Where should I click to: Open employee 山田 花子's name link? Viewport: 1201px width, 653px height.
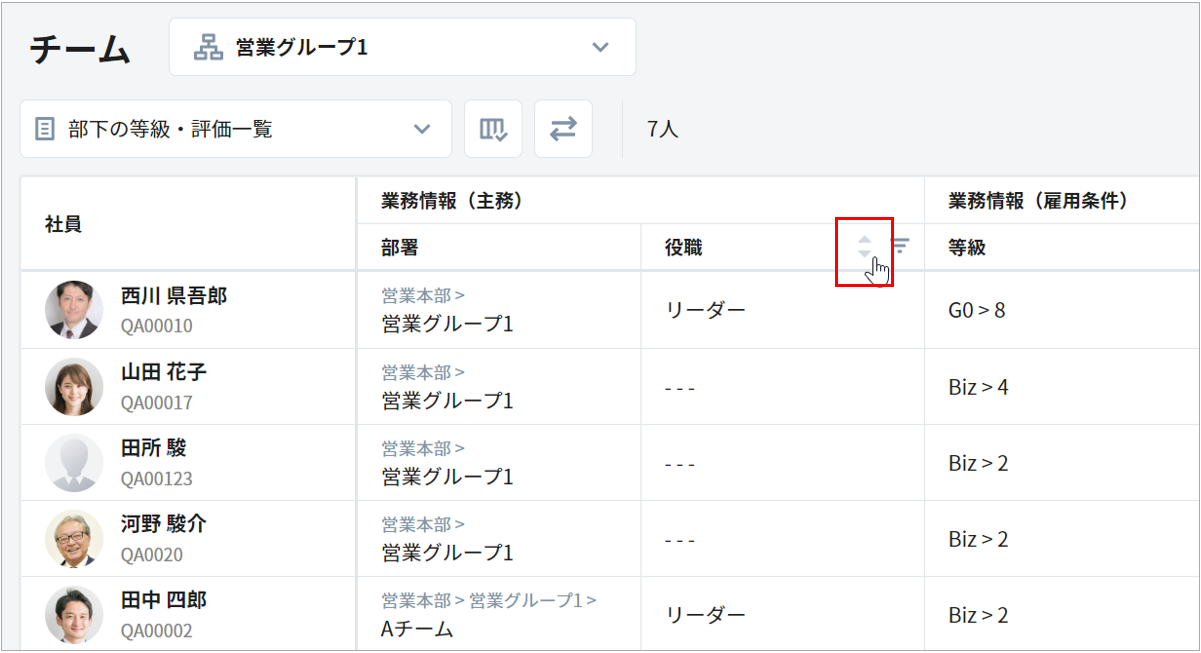[x=164, y=373]
